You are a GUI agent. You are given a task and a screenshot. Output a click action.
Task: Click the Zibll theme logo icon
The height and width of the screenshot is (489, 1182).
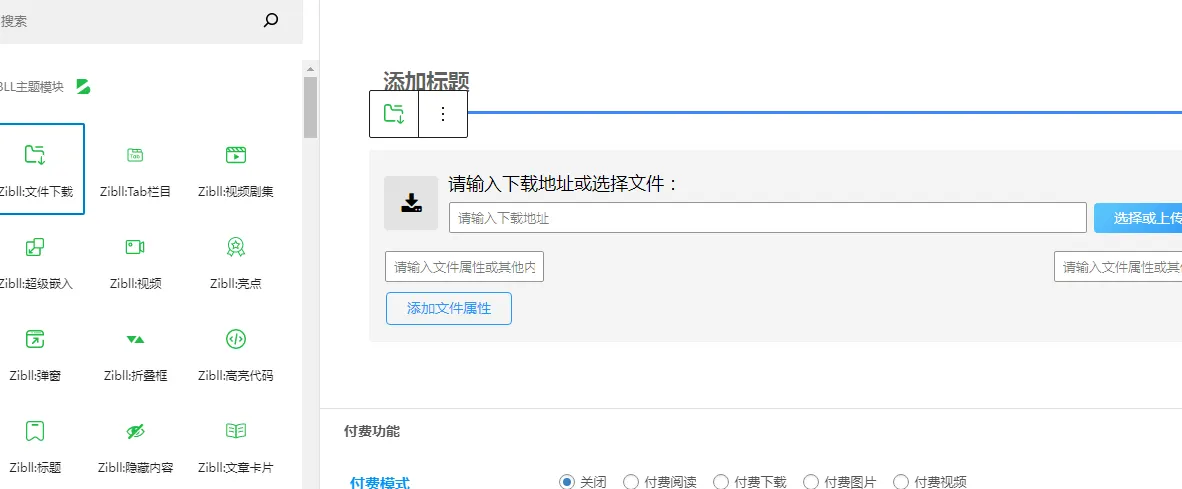[83, 87]
